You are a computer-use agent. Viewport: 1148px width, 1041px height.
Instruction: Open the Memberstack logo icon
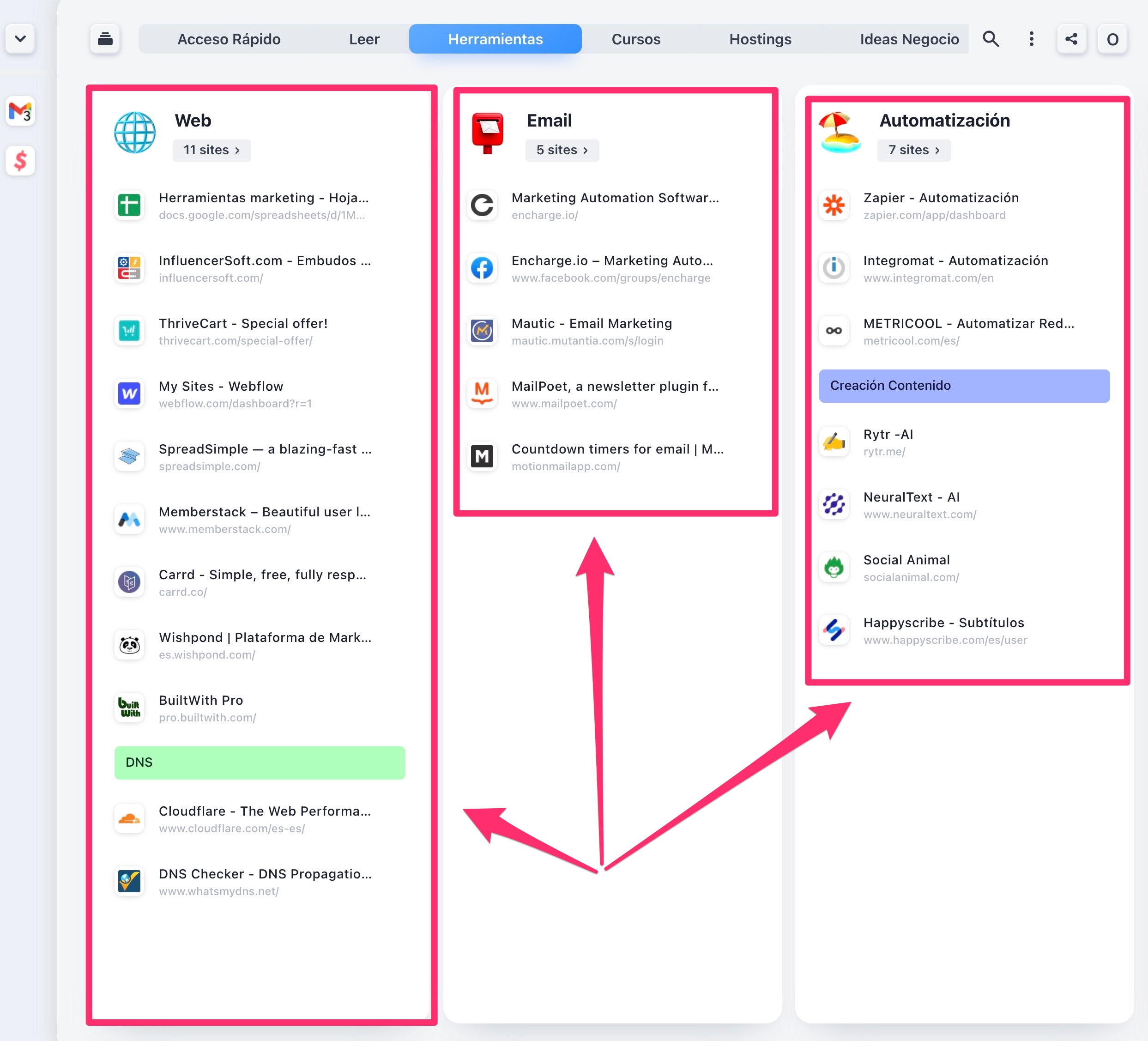(129, 520)
